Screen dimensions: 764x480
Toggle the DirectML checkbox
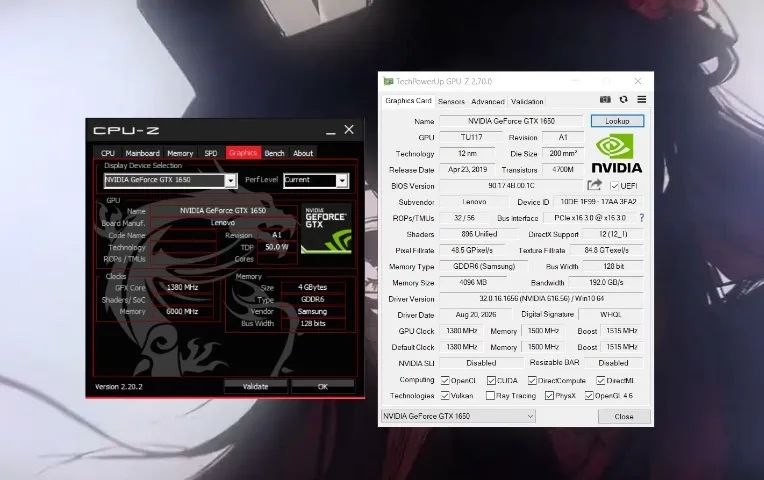point(601,380)
